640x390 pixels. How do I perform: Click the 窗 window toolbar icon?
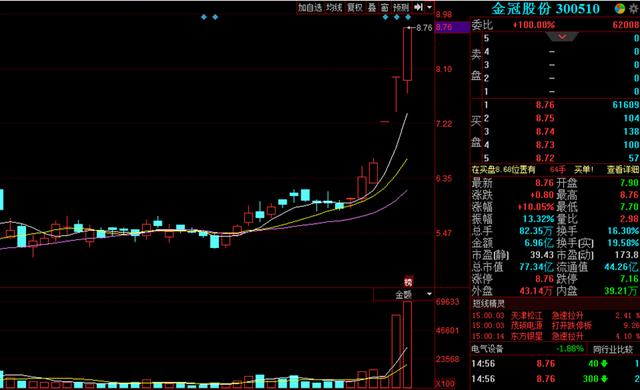[384, 7]
